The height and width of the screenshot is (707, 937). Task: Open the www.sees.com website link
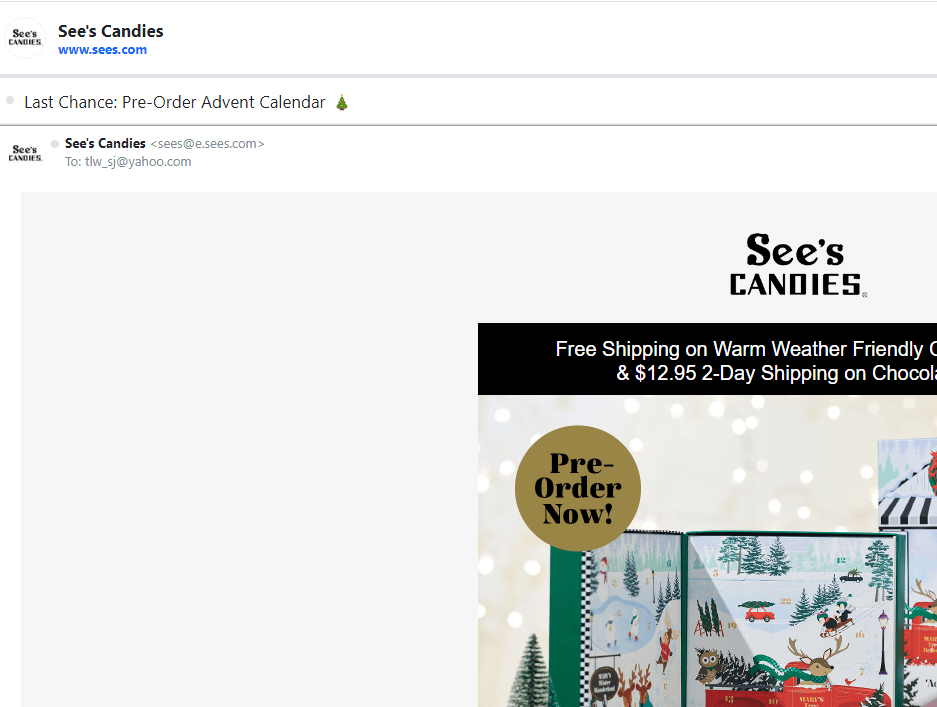[102, 50]
